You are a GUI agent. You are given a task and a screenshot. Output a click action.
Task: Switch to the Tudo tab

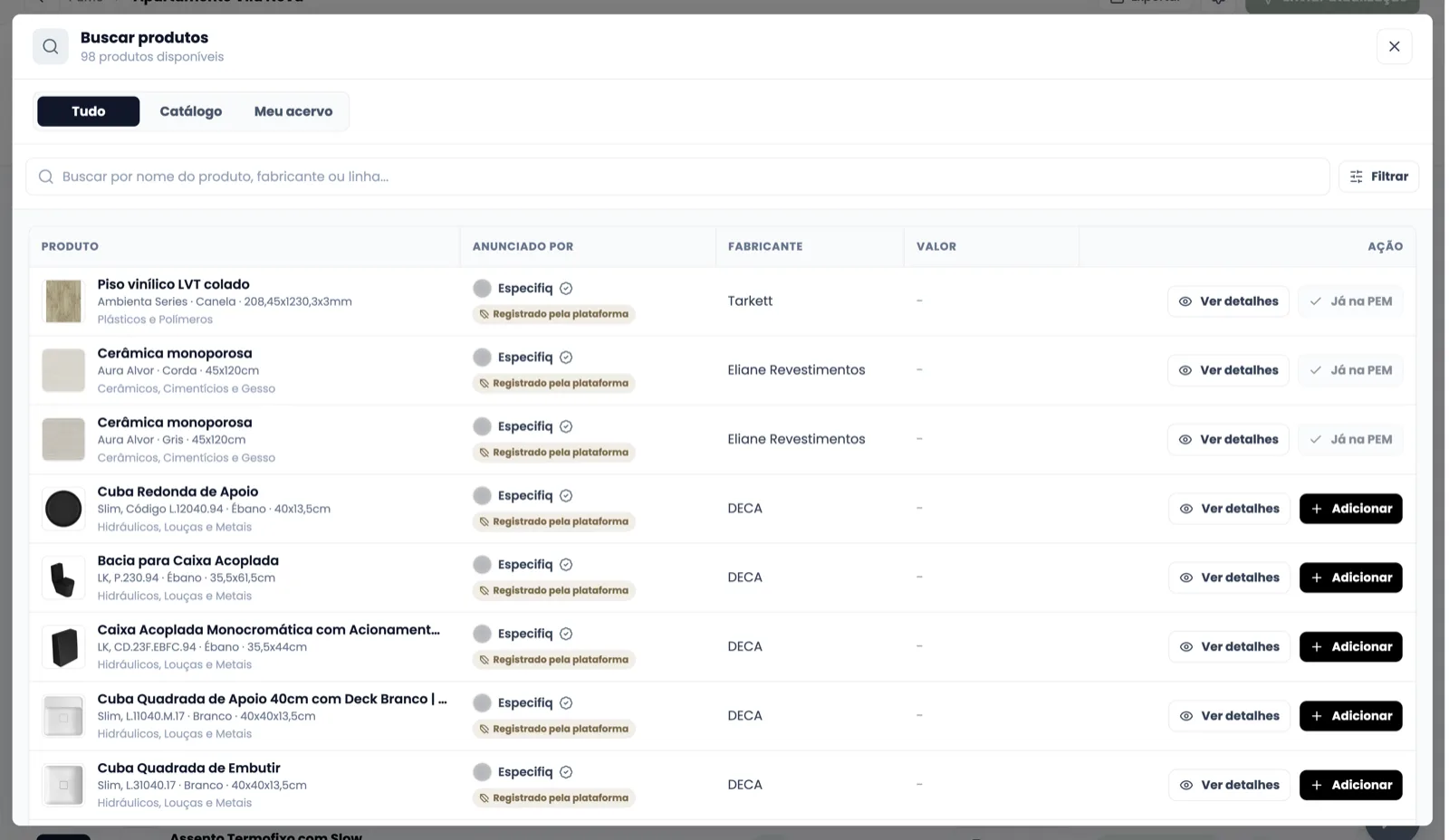89,111
